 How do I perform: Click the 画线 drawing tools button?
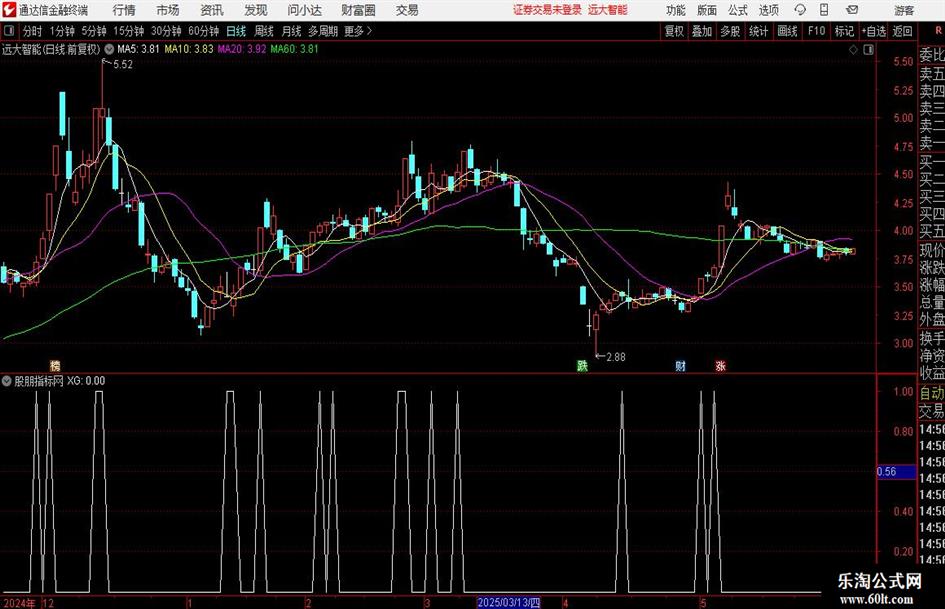787,31
